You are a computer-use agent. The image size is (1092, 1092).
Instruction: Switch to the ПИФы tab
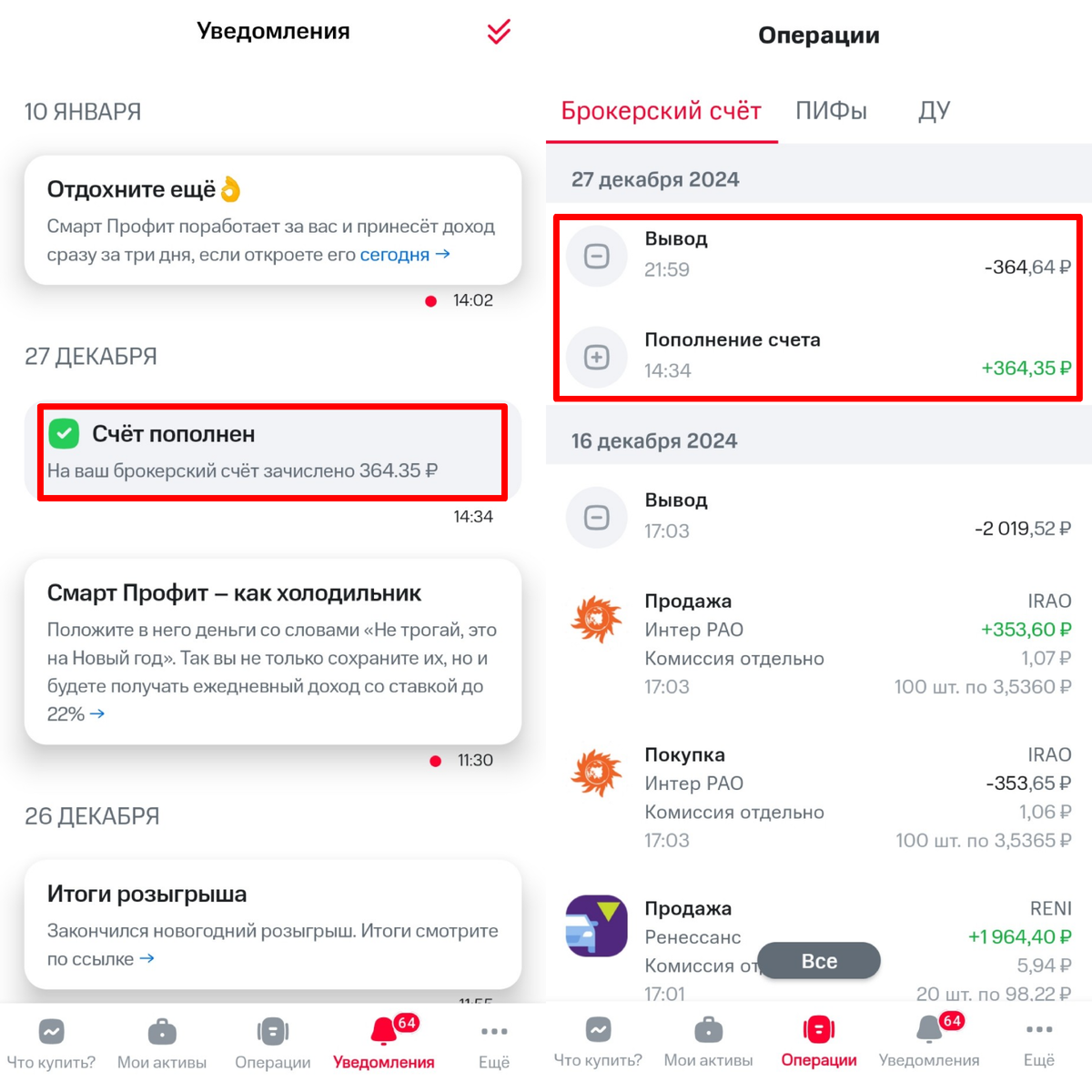(831, 111)
